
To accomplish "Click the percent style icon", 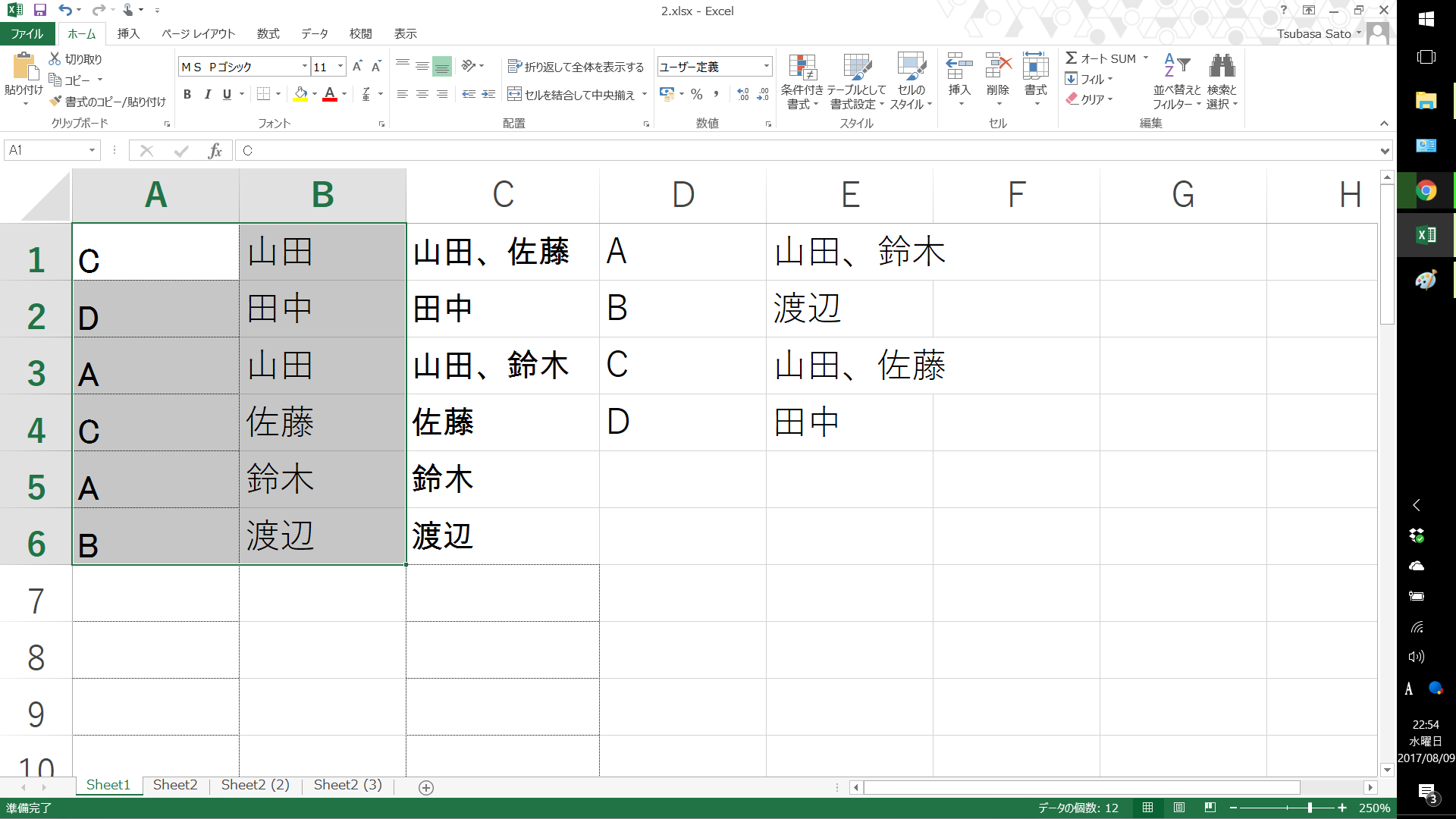I will [696, 94].
